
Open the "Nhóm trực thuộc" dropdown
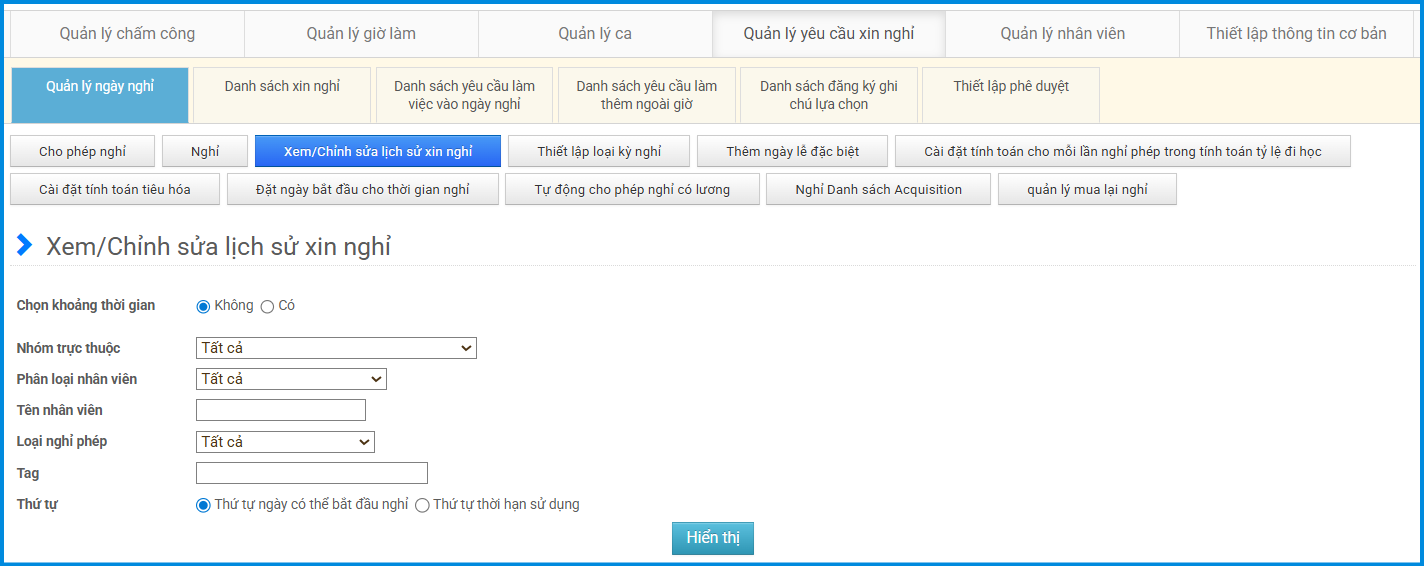[336, 348]
